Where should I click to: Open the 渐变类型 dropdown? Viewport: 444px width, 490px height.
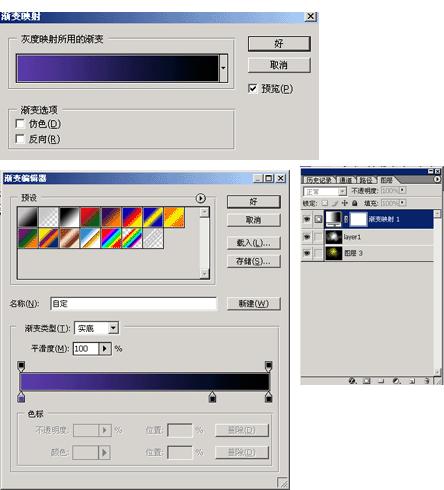pyautogui.click(x=114, y=328)
